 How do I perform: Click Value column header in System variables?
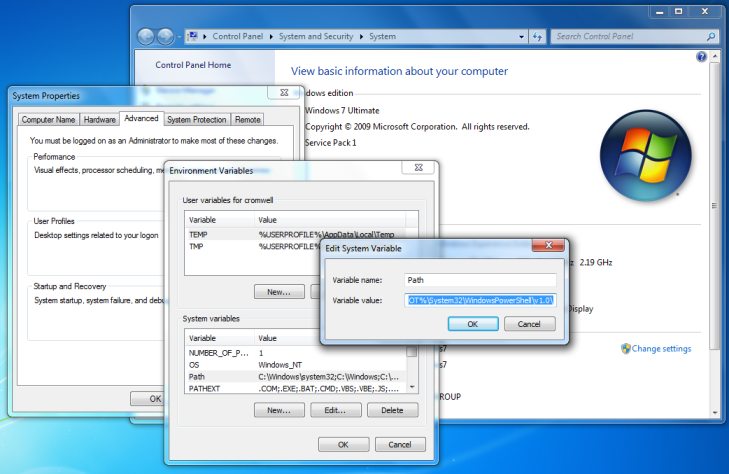coord(288,338)
